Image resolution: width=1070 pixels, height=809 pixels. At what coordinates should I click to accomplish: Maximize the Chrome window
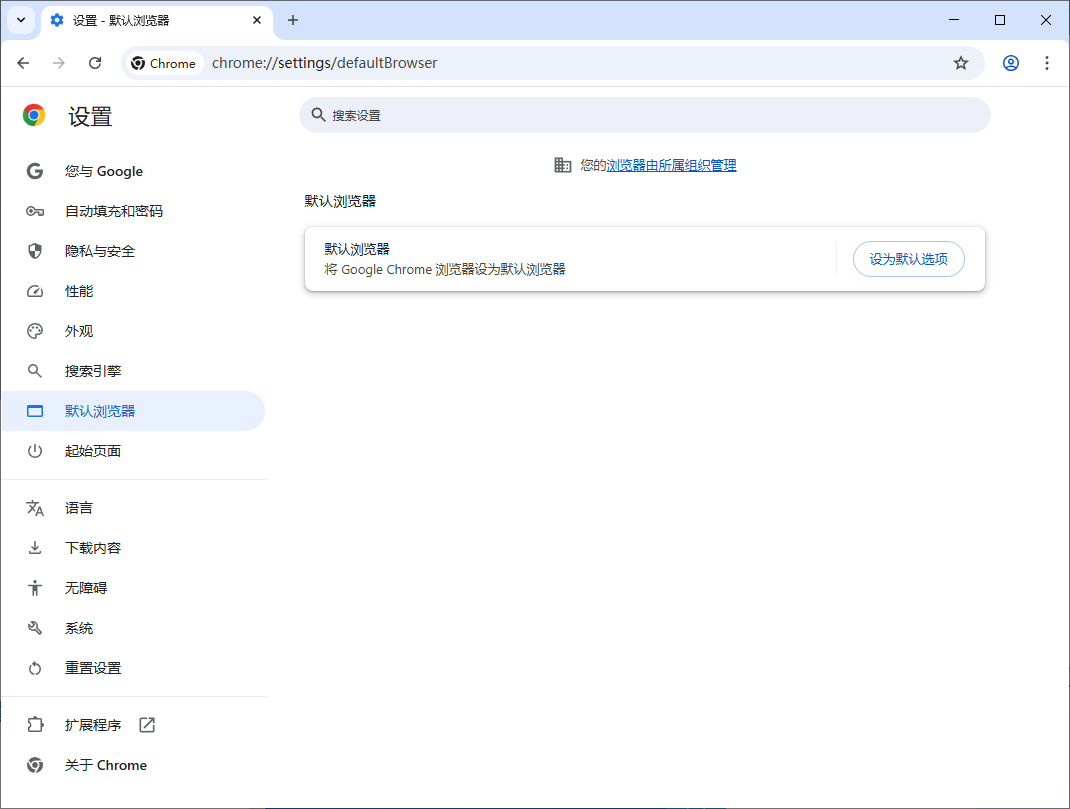1000,20
